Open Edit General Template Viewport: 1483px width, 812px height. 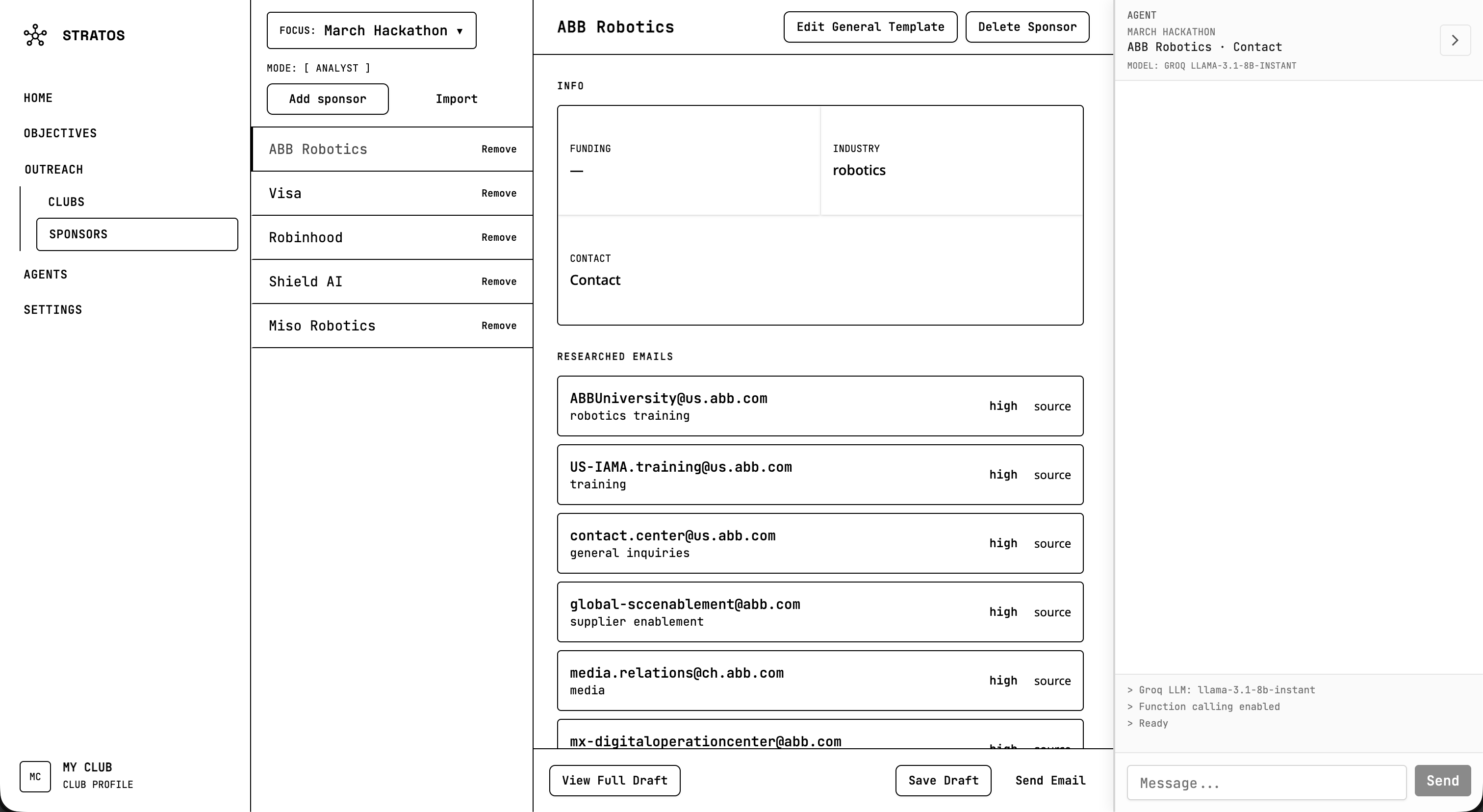pos(870,27)
